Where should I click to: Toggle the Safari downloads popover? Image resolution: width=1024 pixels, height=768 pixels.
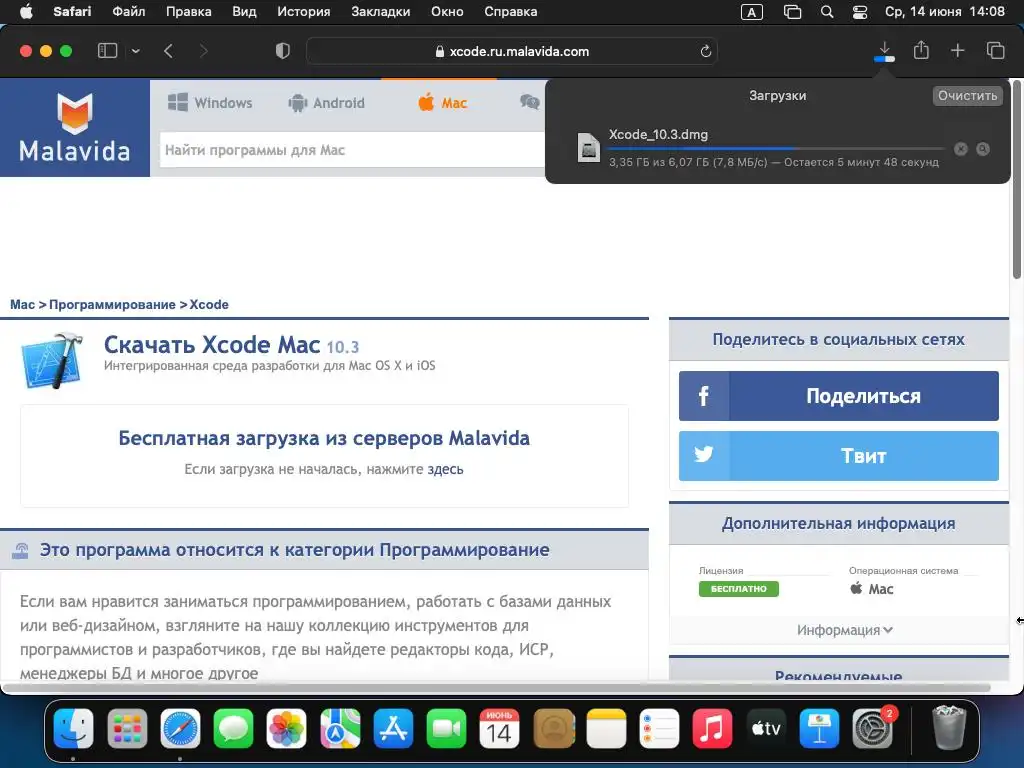[x=884, y=51]
